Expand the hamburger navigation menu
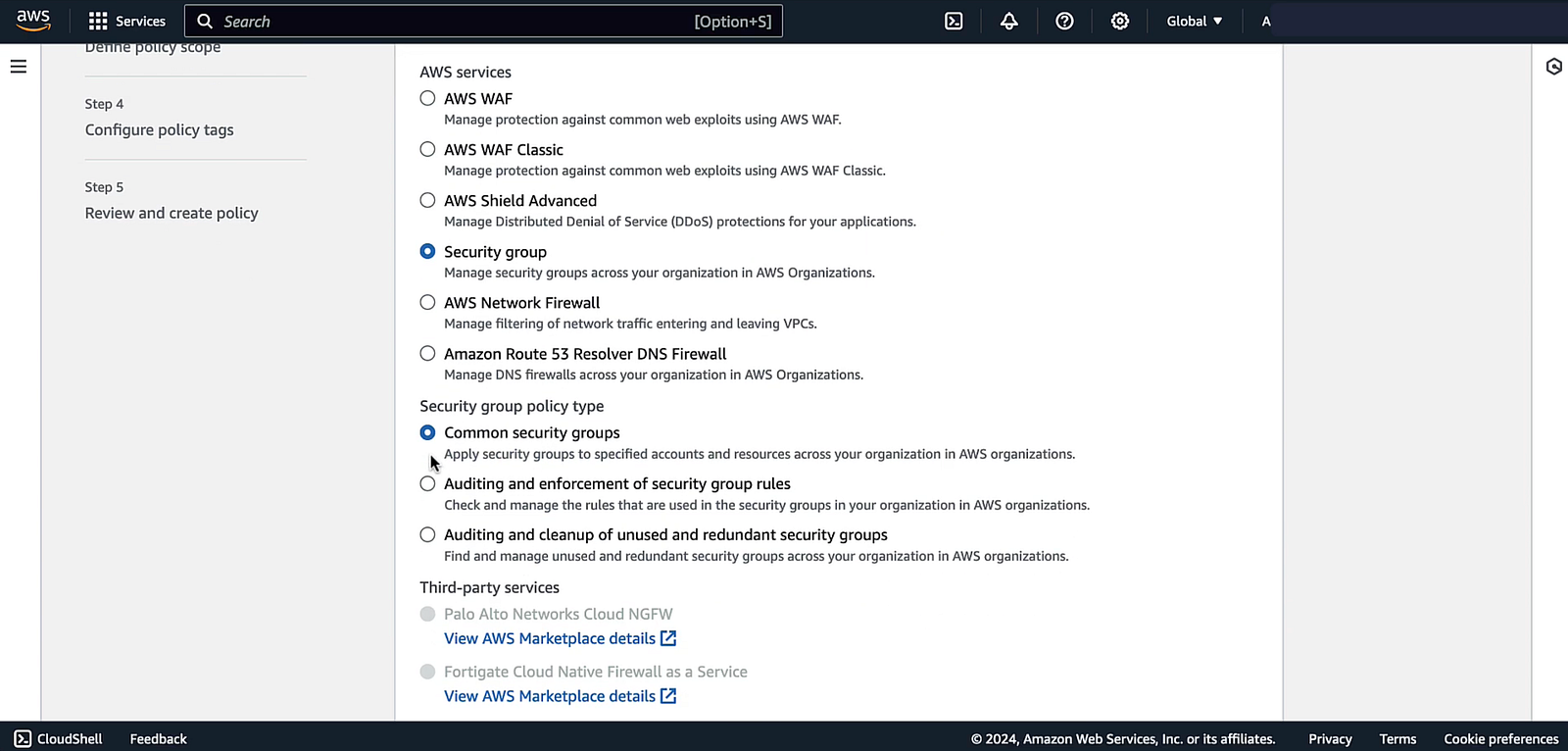Screen dimensions: 1568x751 coord(19,67)
